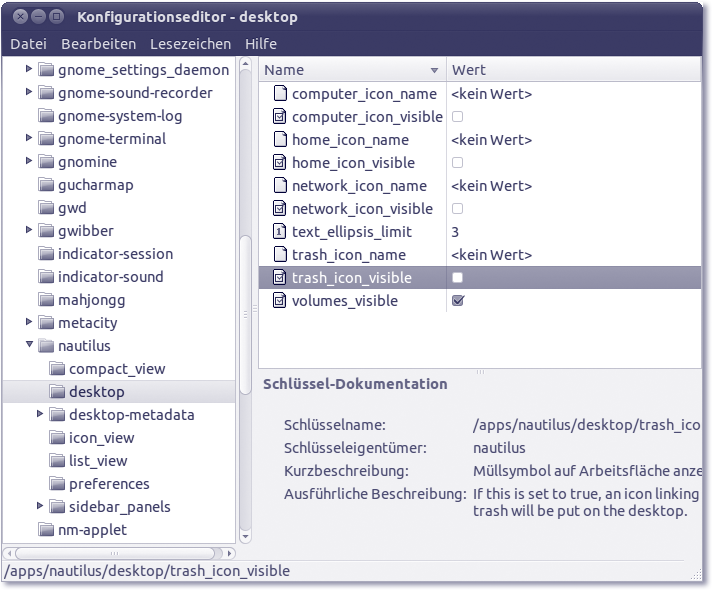The image size is (712, 590).
Task: Click the nm-applet folder icon
Action: (x=45, y=530)
